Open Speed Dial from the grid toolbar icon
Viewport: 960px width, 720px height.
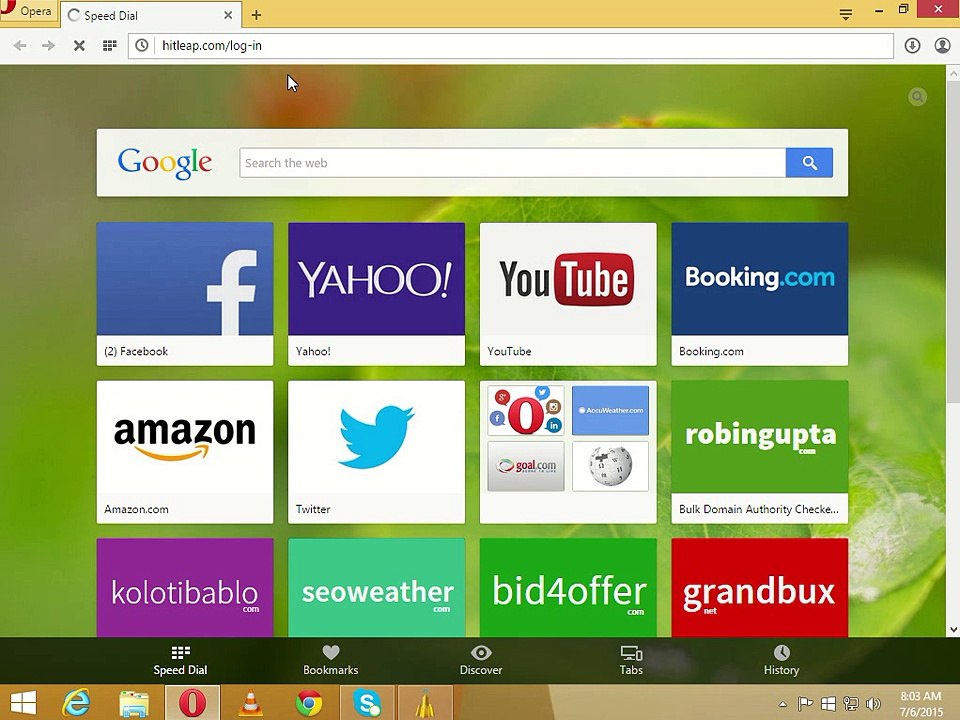(110, 45)
